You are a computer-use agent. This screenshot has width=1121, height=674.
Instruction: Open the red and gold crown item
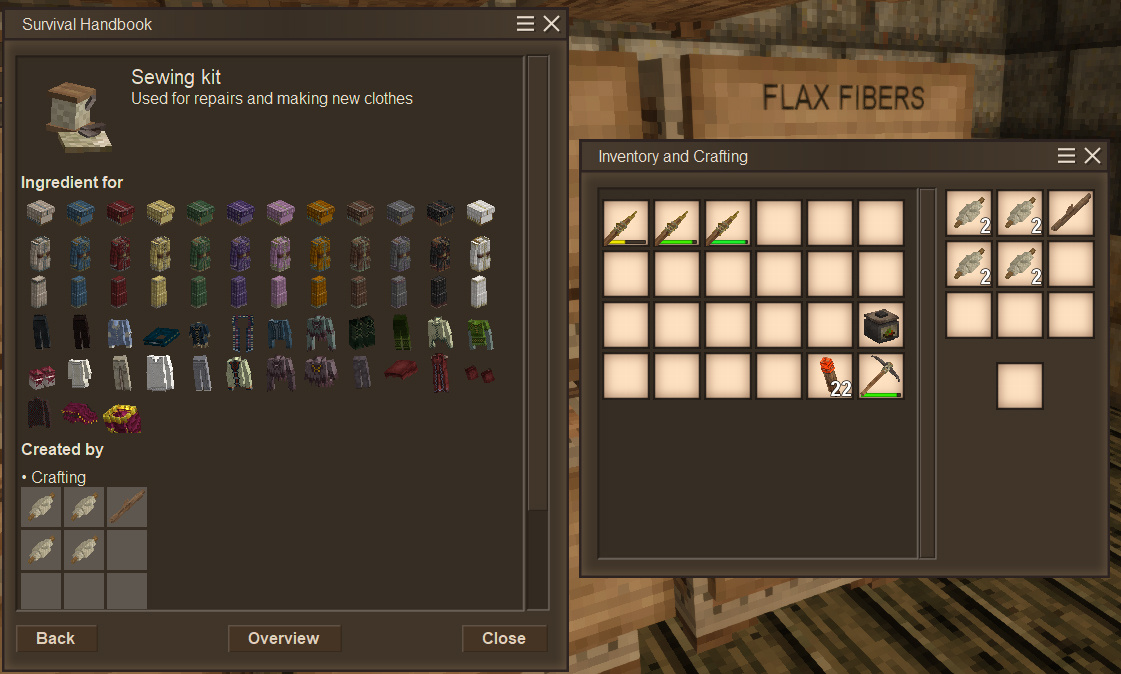point(122,417)
